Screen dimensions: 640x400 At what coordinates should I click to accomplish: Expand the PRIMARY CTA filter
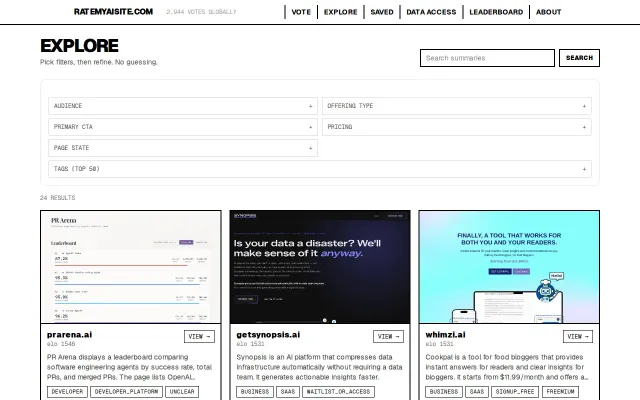tap(183, 127)
